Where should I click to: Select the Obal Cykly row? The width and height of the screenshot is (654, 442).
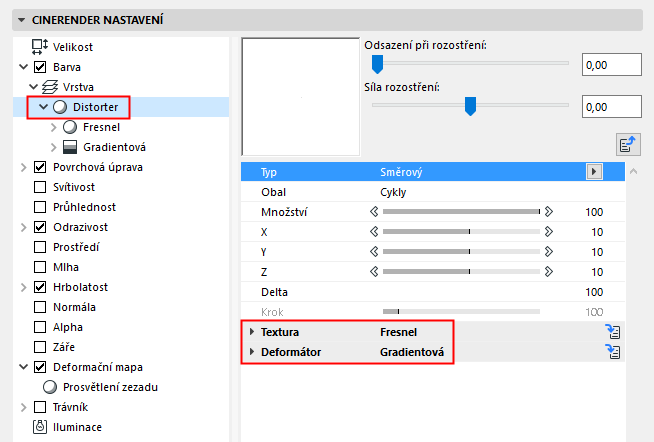[433, 192]
